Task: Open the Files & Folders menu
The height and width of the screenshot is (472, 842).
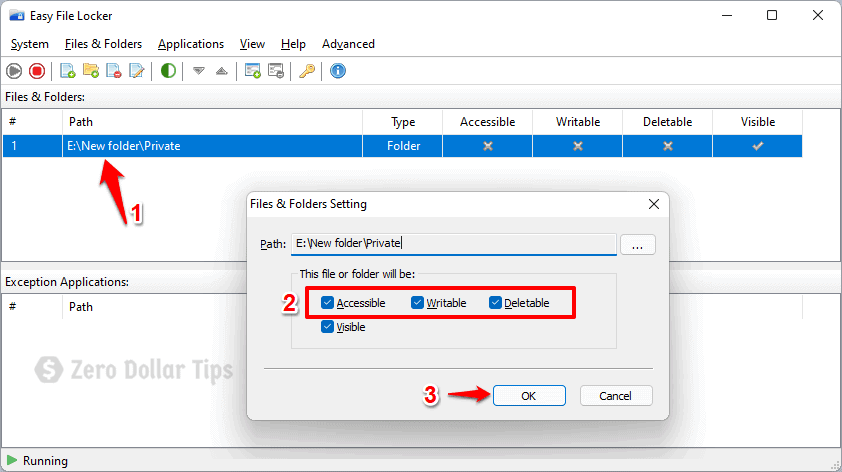Action: pos(103,44)
